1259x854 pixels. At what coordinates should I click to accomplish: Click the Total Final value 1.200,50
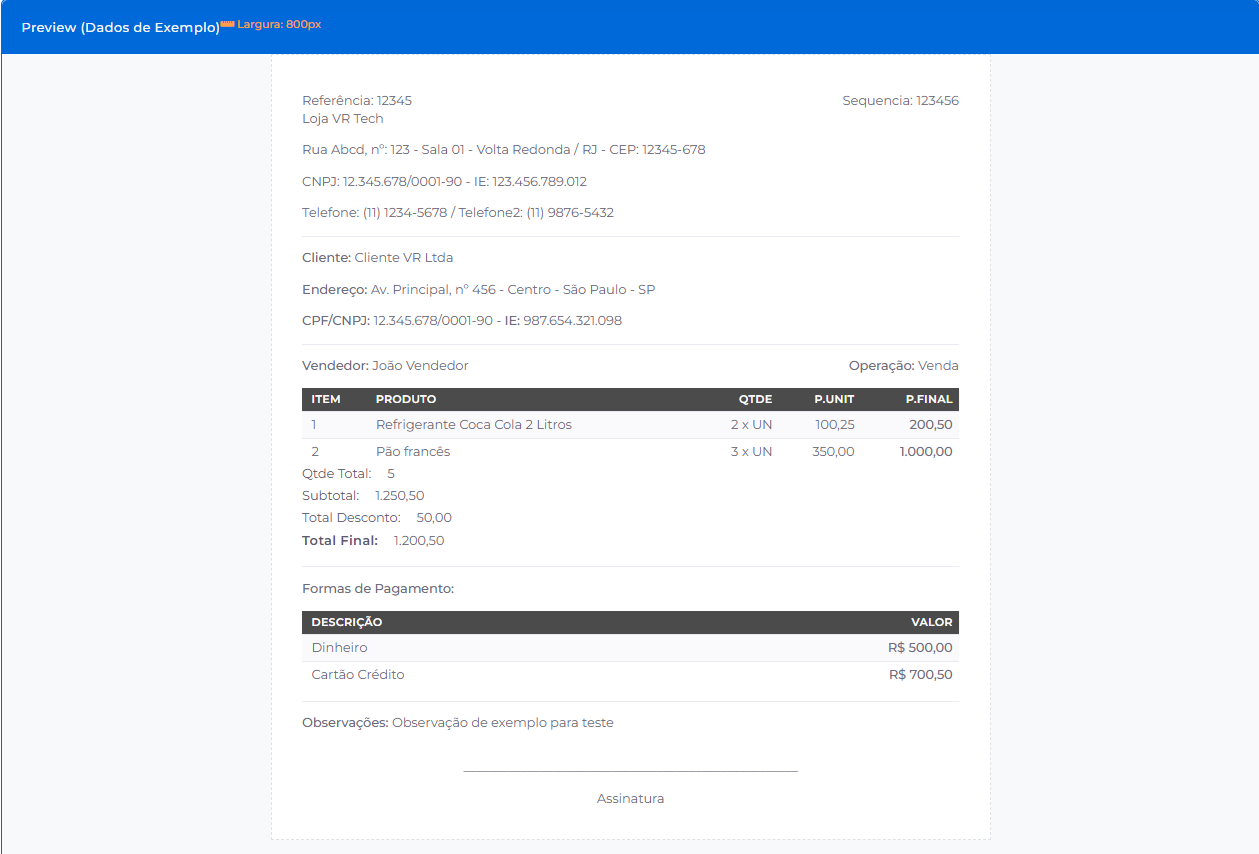pyautogui.click(x=419, y=541)
